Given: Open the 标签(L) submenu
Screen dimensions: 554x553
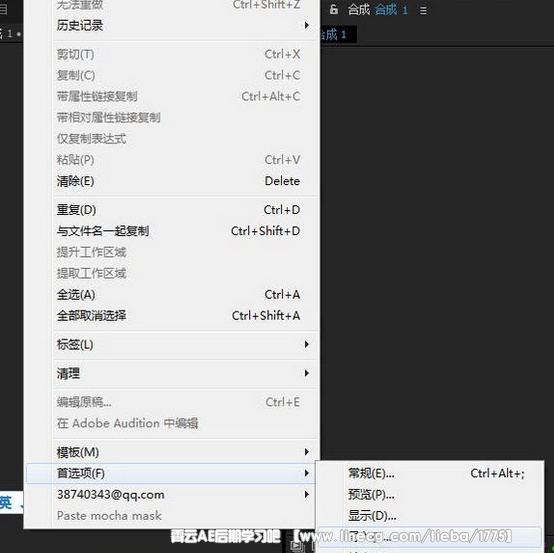Looking at the screenshot, I should (172, 345).
